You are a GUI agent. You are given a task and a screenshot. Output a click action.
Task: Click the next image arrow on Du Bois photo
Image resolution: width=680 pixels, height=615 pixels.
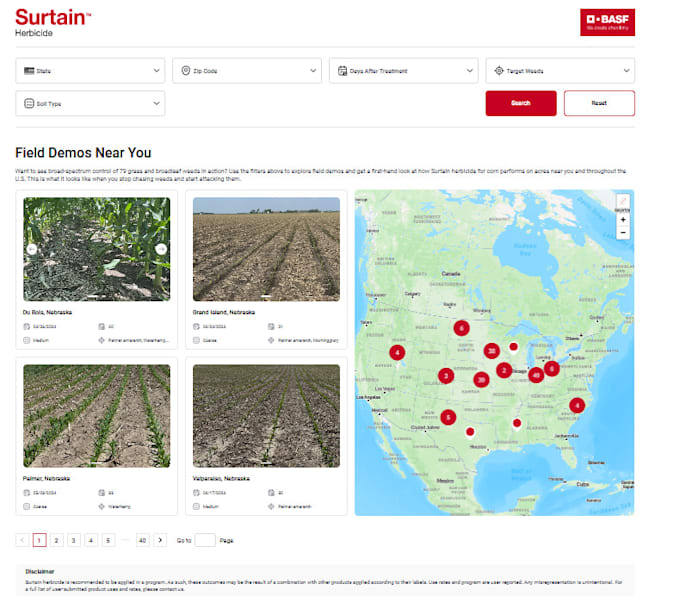pos(161,249)
